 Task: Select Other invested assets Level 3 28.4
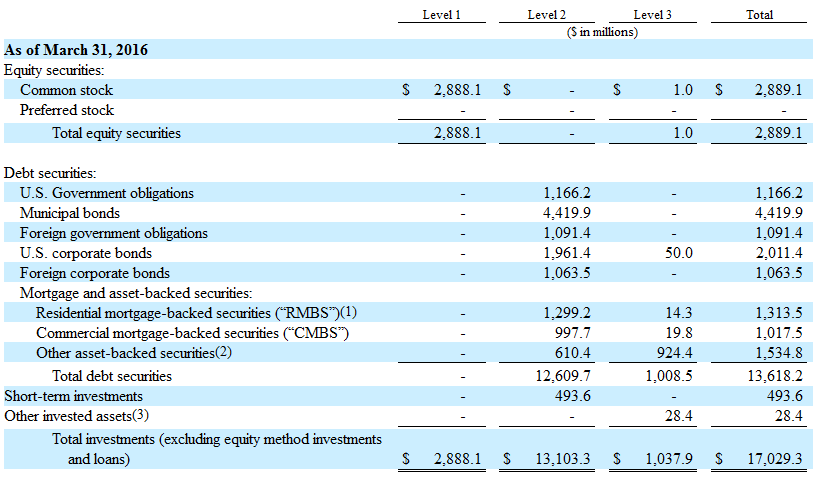(x=679, y=416)
